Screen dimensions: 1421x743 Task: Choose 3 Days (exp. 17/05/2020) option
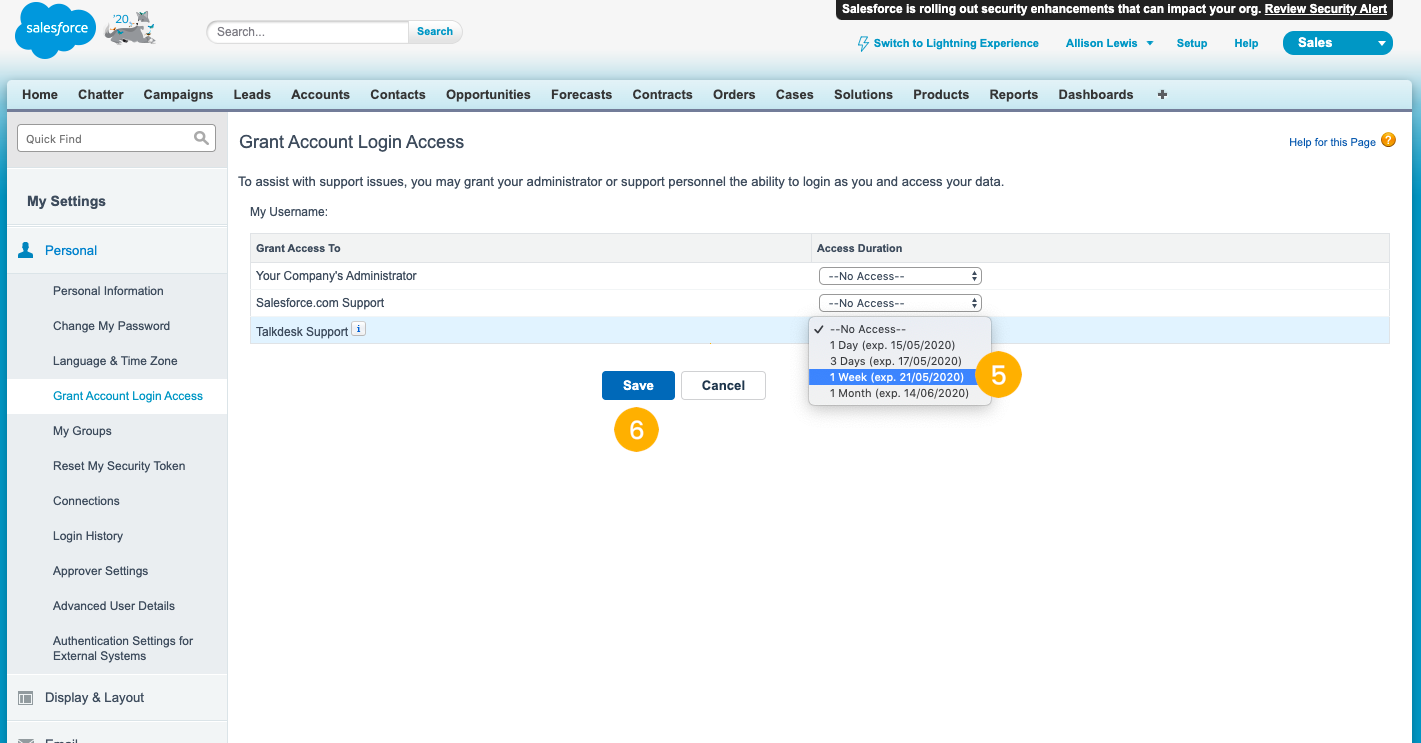(x=900, y=361)
